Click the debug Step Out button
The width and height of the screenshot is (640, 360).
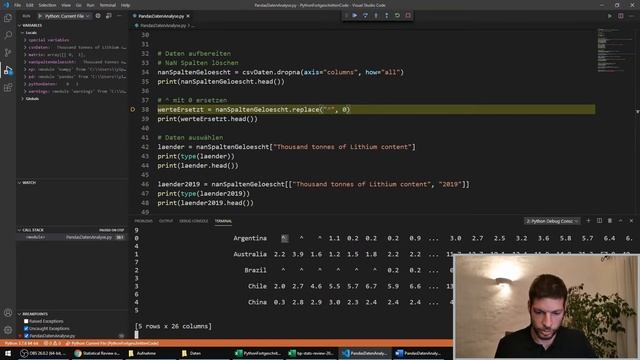coord(387,16)
